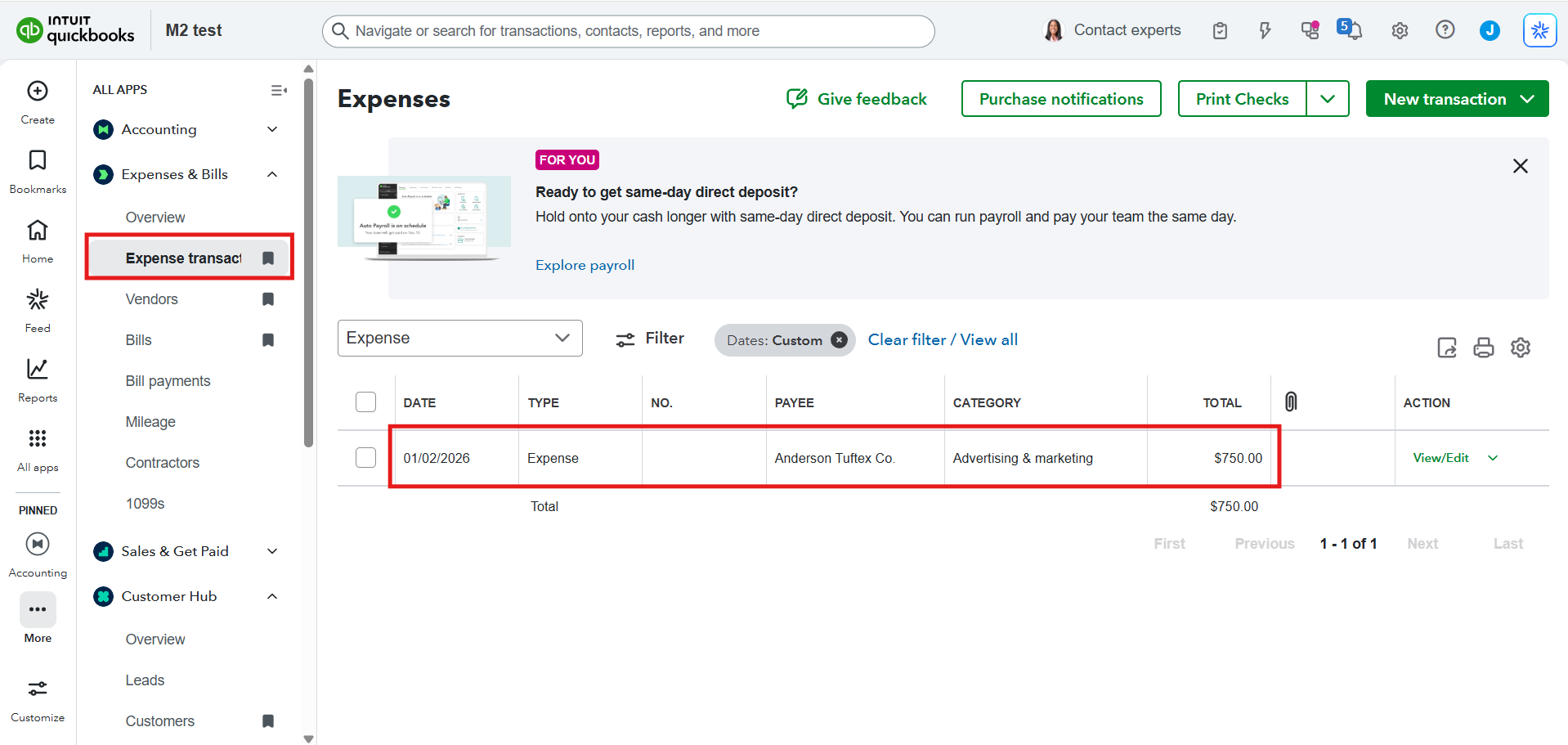This screenshot has width=1568, height=745.
Task: Sort the table by the DATE column
Action: pos(419,403)
